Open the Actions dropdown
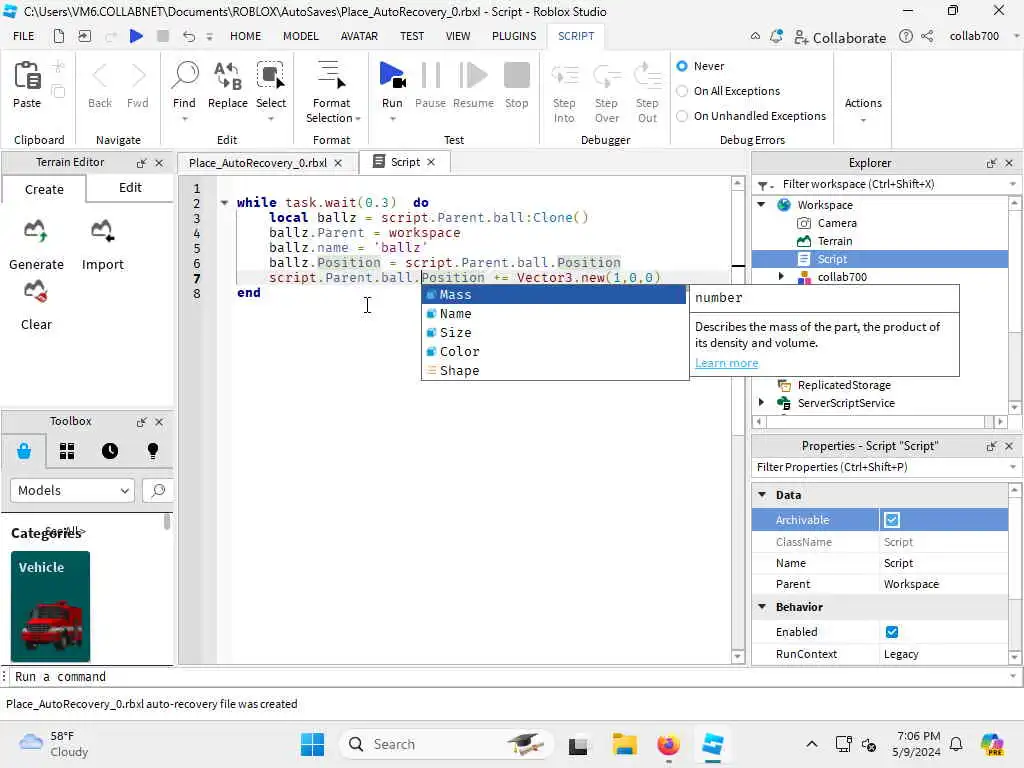1024x768 pixels. click(x=863, y=110)
